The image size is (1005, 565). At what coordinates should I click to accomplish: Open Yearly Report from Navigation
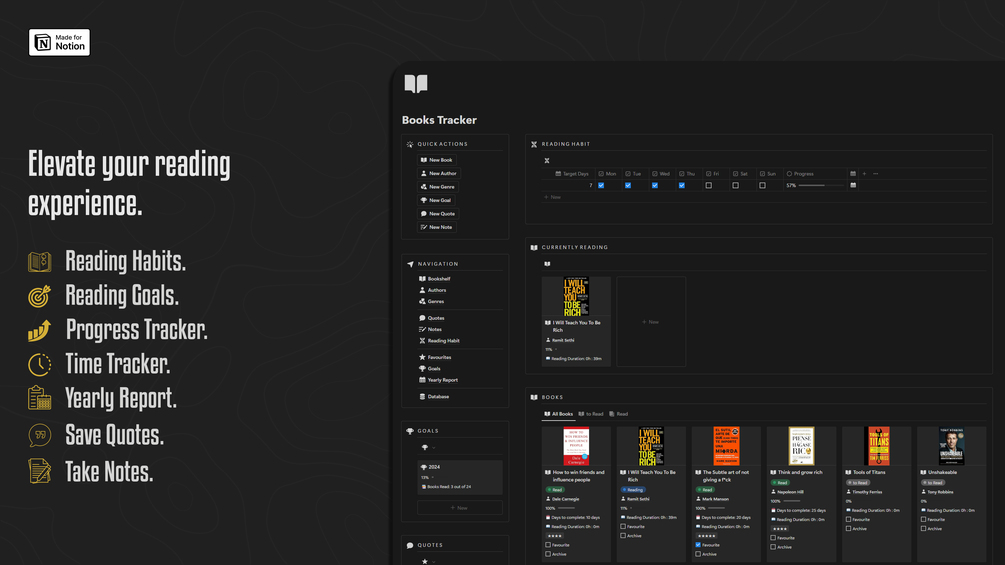pyautogui.click(x=438, y=380)
